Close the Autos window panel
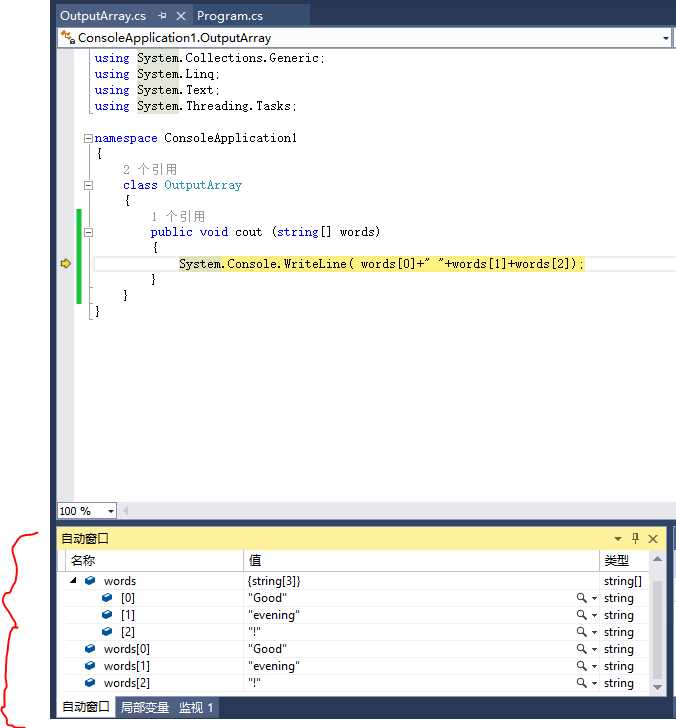676x728 pixels. 653,539
